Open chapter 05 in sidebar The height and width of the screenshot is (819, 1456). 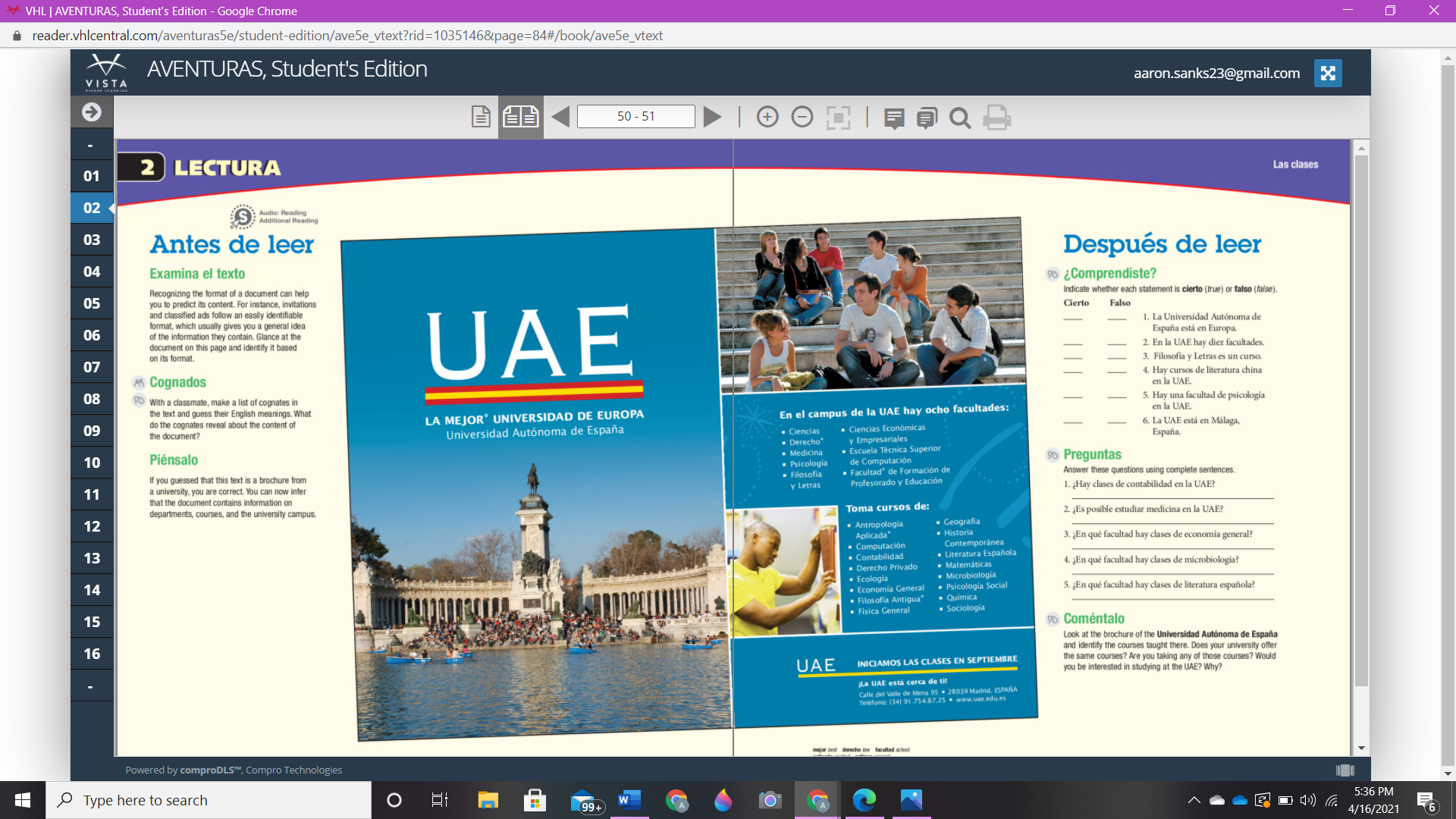(92, 303)
